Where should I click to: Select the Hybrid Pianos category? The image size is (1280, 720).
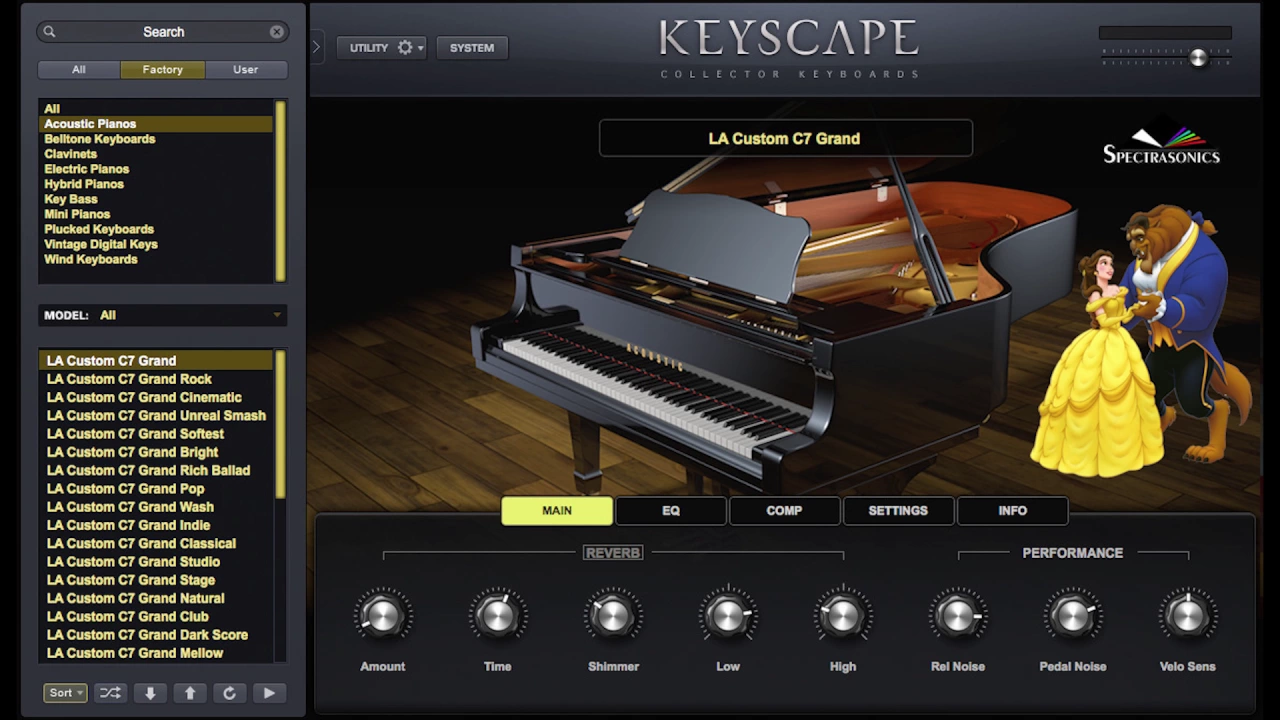tap(155, 184)
